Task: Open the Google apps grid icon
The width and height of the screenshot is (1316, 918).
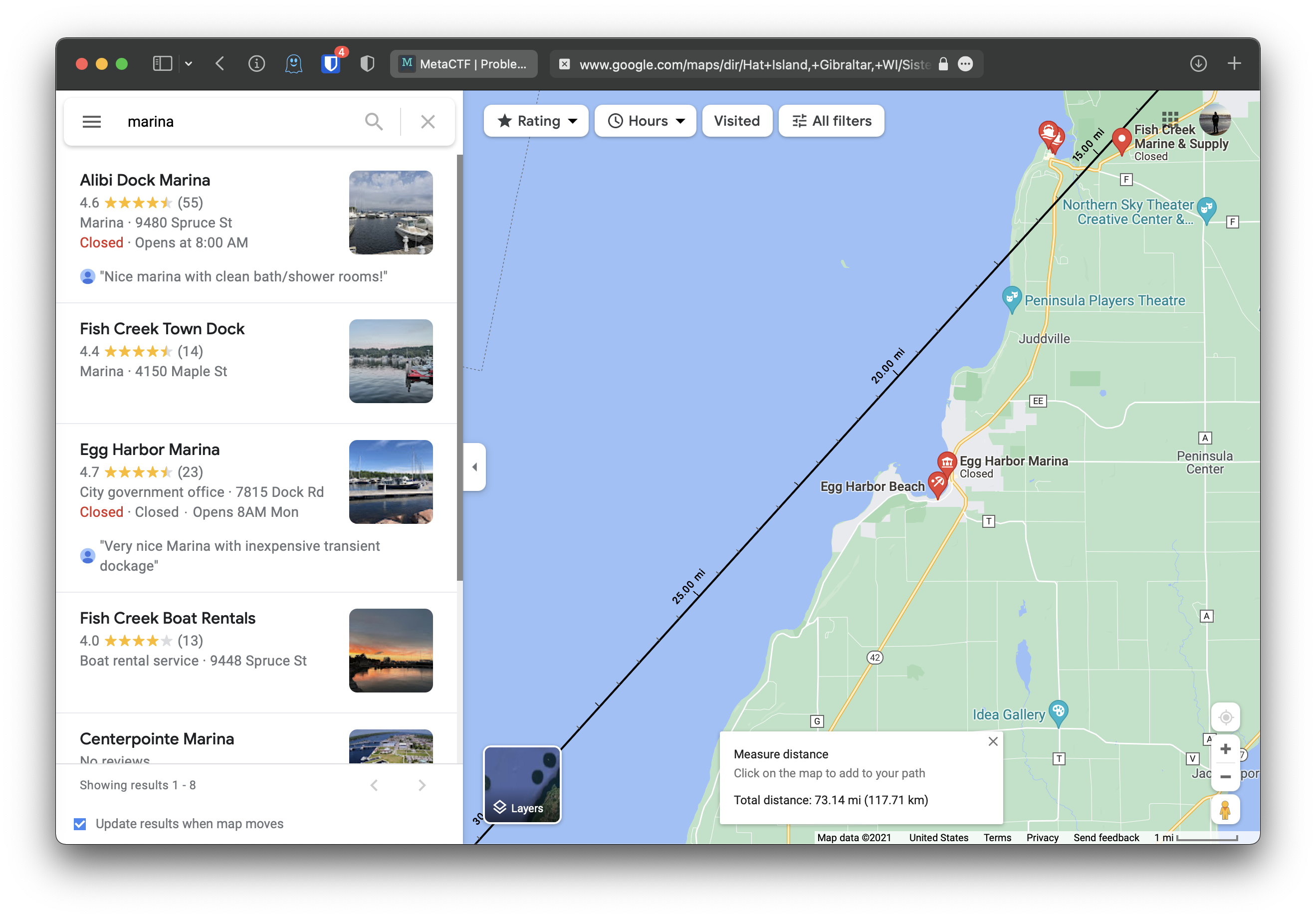Action: click(x=1170, y=119)
